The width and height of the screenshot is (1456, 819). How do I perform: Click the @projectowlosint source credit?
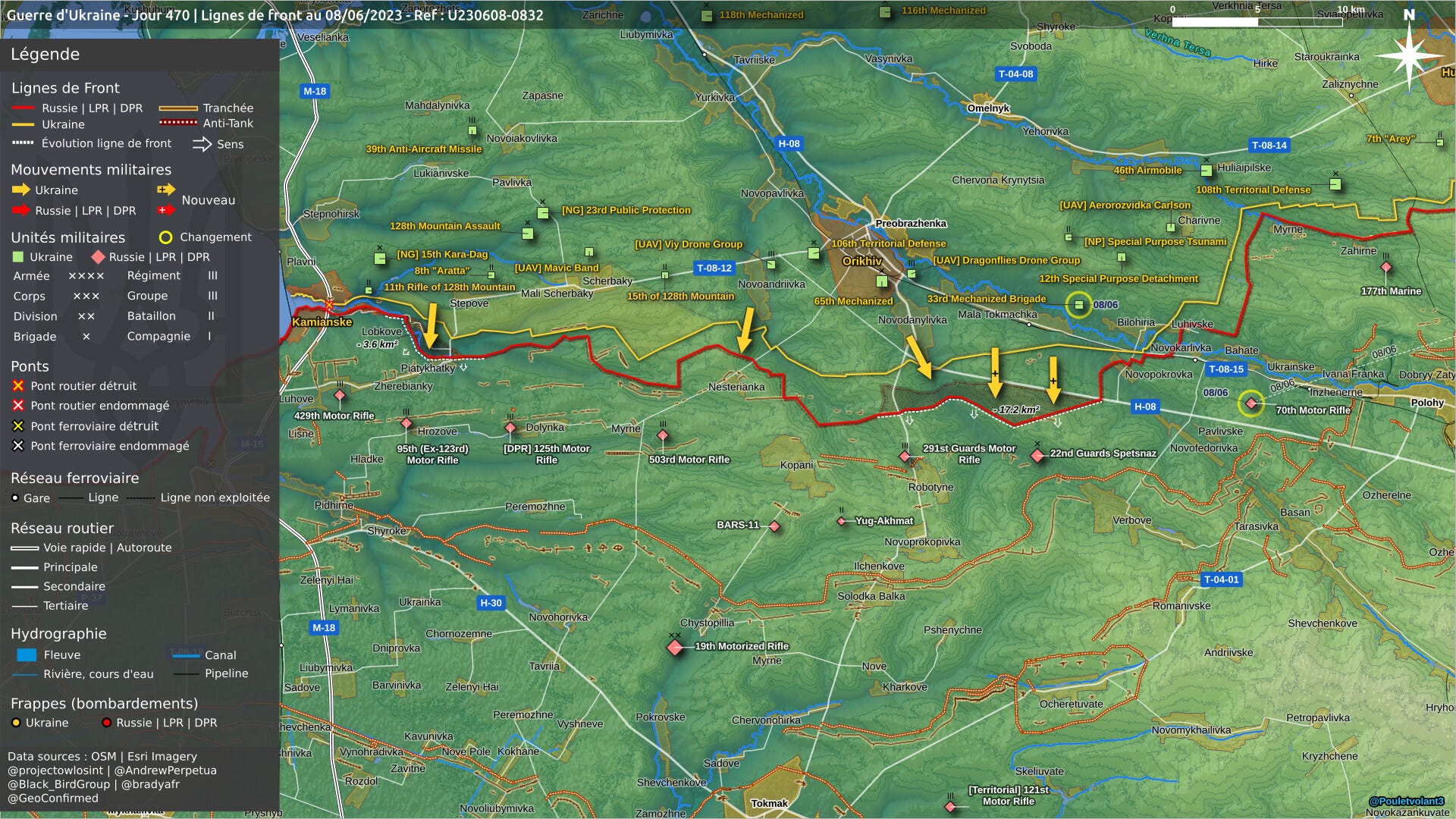pyautogui.click(x=55, y=770)
